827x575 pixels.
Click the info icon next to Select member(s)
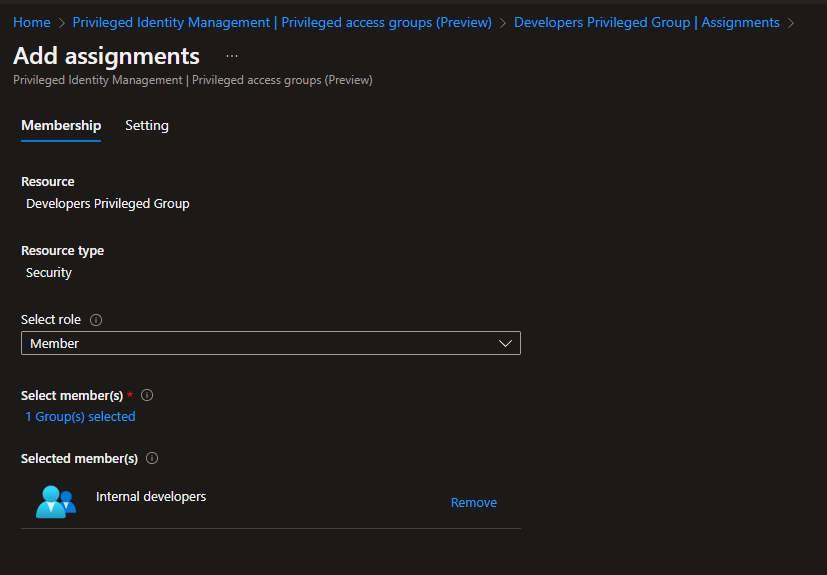pyautogui.click(x=147, y=395)
